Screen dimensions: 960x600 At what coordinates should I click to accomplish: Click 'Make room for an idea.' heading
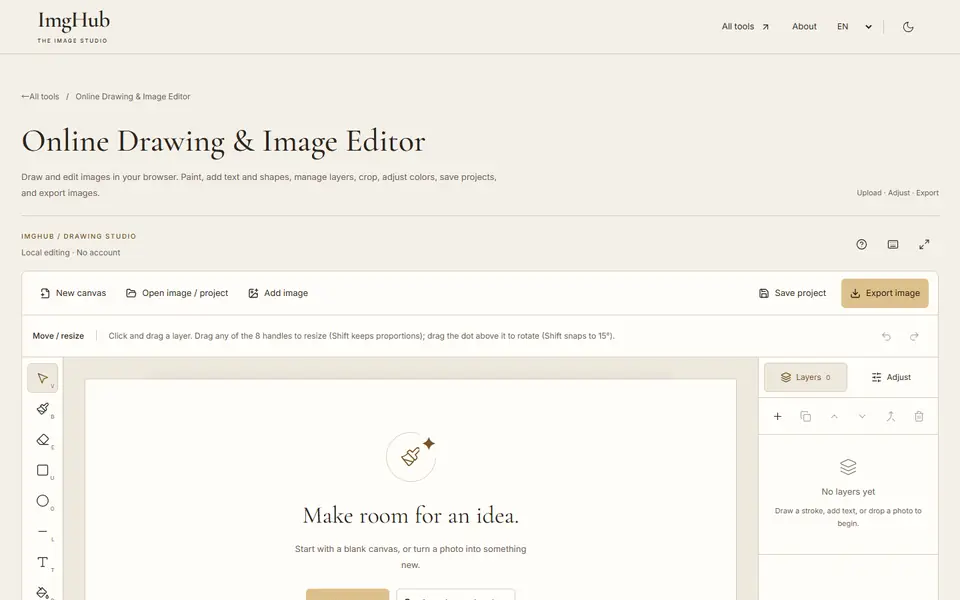click(x=411, y=516)
